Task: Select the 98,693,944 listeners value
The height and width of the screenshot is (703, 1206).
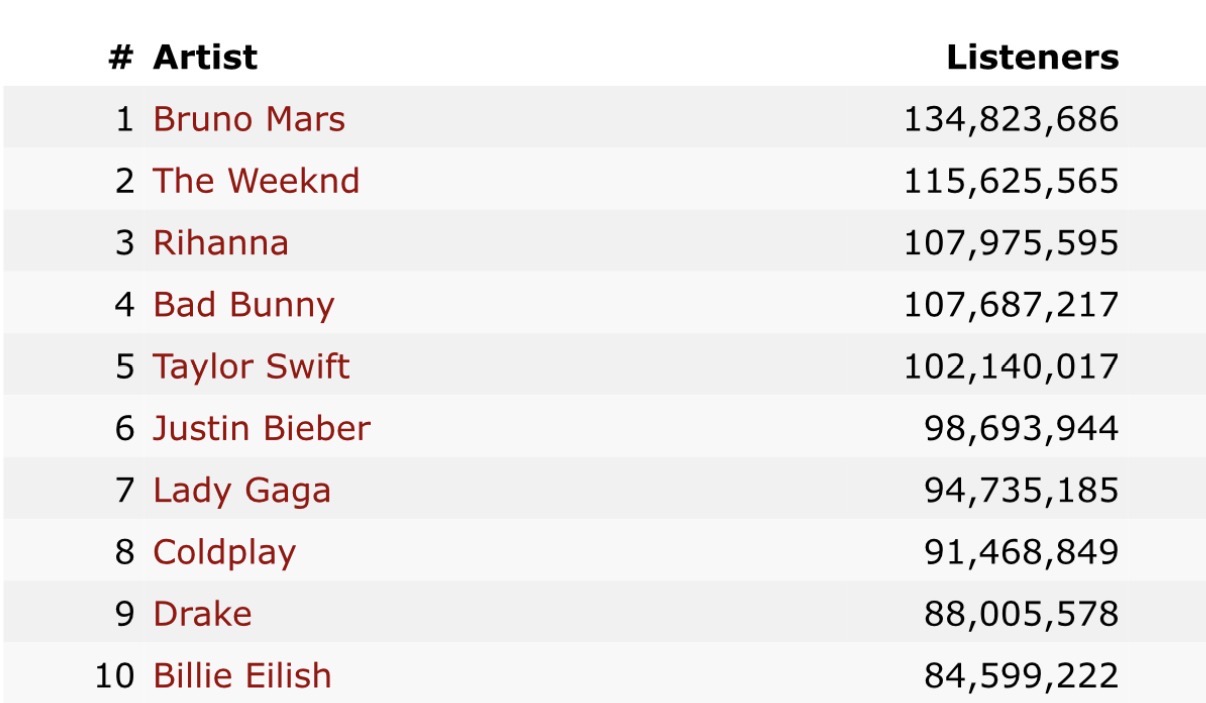Action: tap(1020, 429)
